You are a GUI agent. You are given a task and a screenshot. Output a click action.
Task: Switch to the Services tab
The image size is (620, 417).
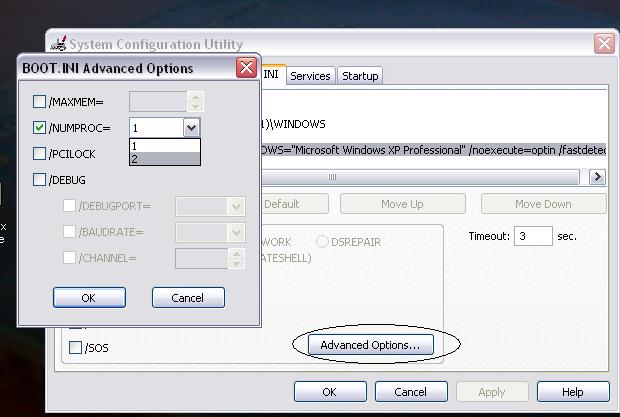[x=310, y=76]
